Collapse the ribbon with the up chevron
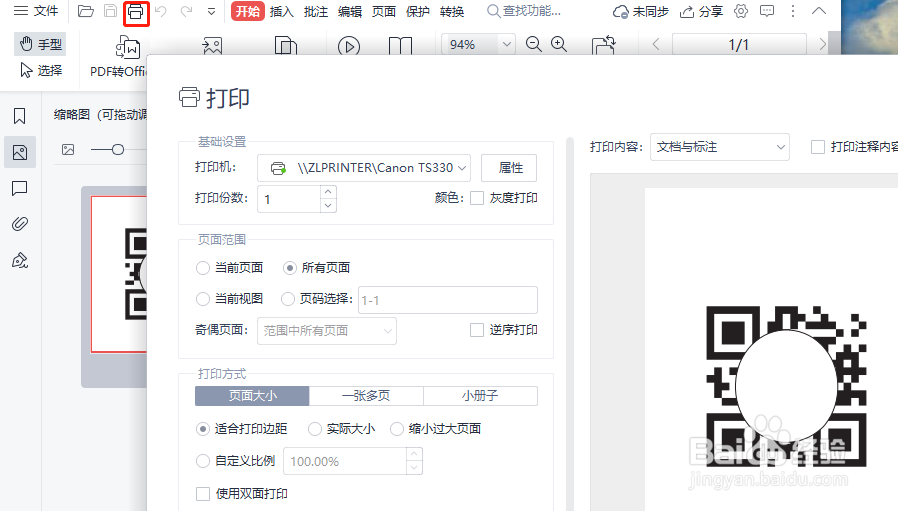898x511 pixels. point(819,11)
